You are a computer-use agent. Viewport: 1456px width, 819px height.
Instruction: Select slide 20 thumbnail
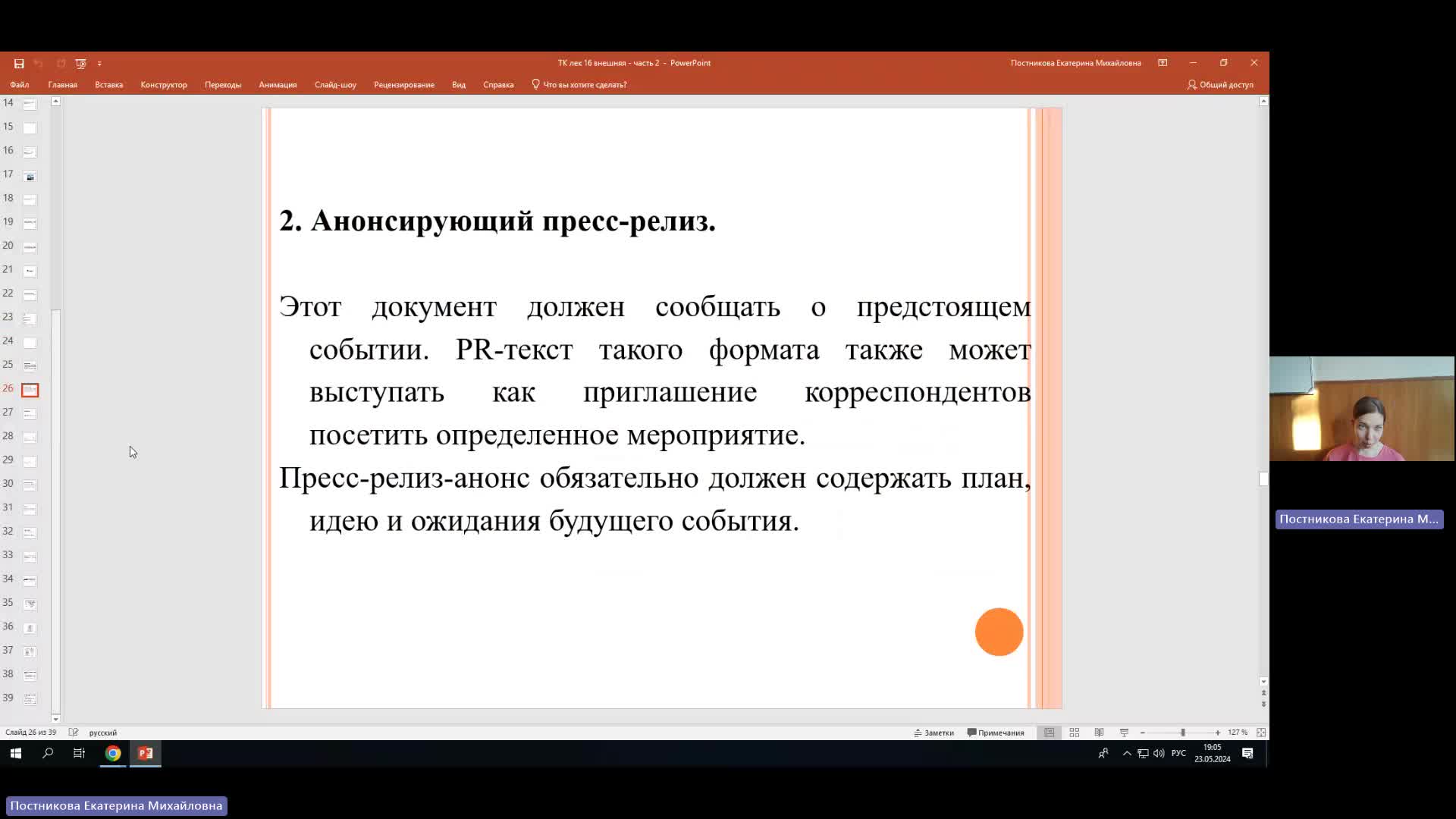pyautogui.click(x=30, y=247)
